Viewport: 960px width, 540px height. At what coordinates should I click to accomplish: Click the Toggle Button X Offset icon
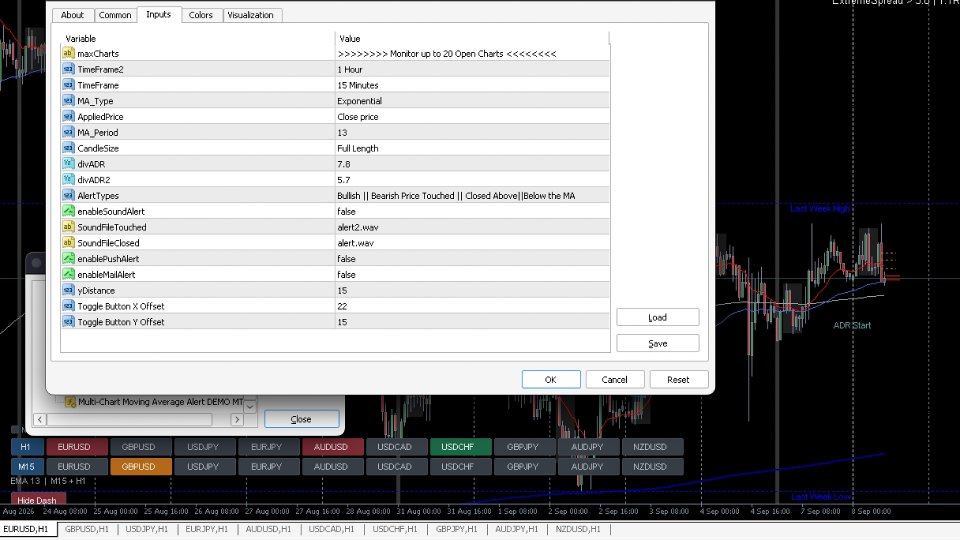click(68, 306)
